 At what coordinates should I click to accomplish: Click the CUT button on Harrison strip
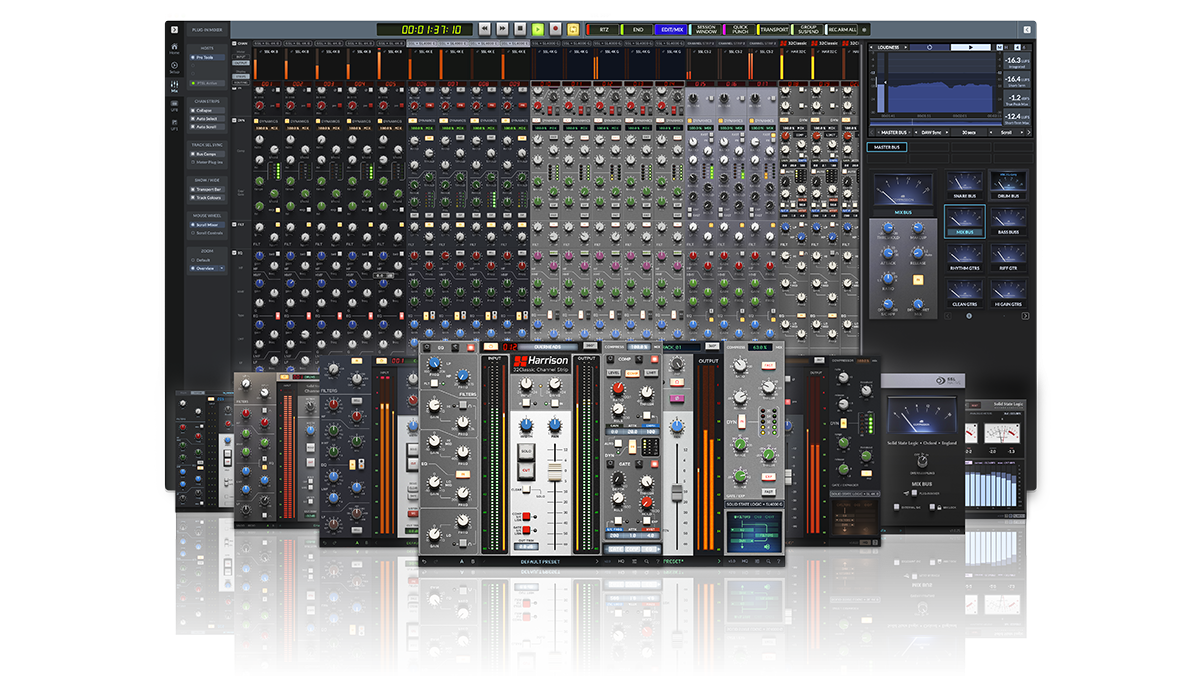526,470
